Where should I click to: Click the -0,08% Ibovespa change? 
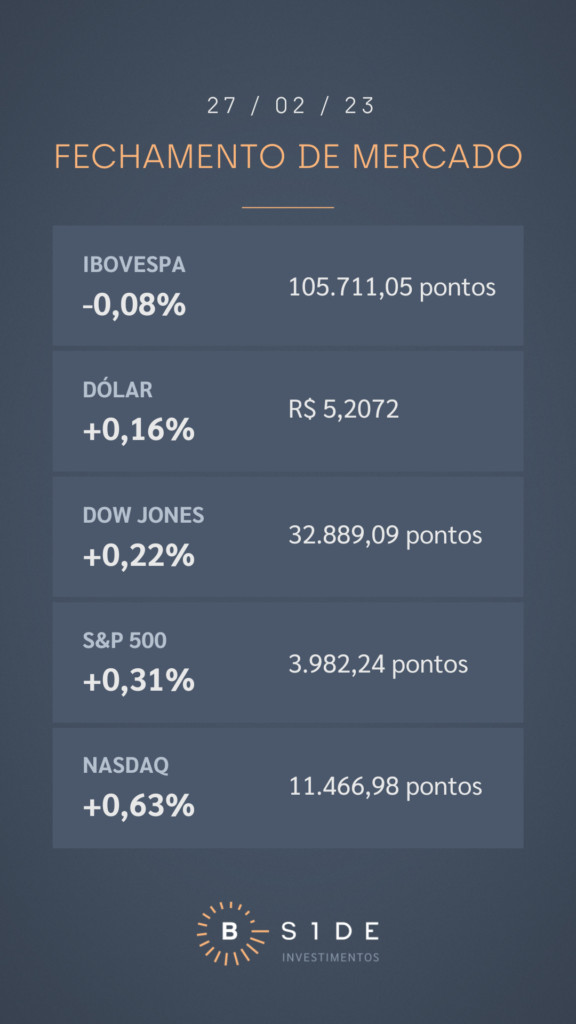coord(134,305)
